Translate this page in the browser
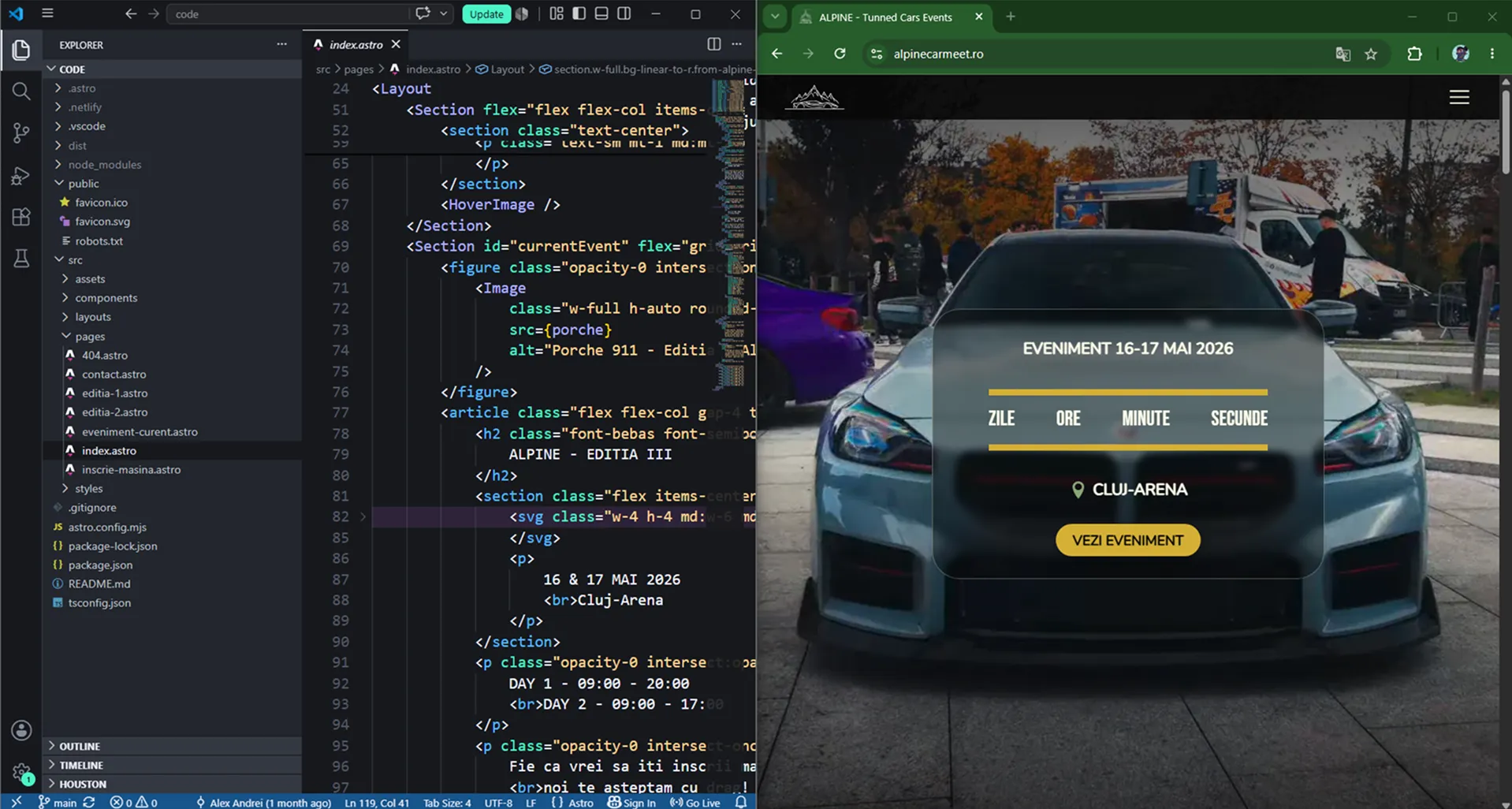Screen dimensions: 1512x809 [x=1343, y=54]
